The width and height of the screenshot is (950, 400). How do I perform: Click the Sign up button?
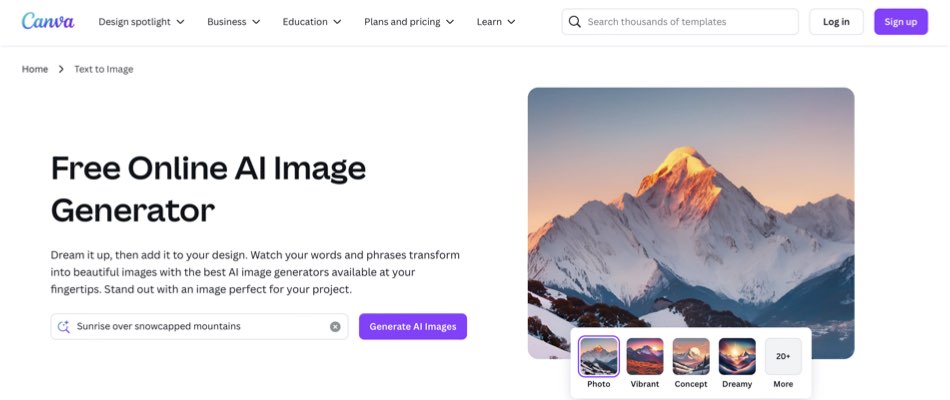(900, 22)
